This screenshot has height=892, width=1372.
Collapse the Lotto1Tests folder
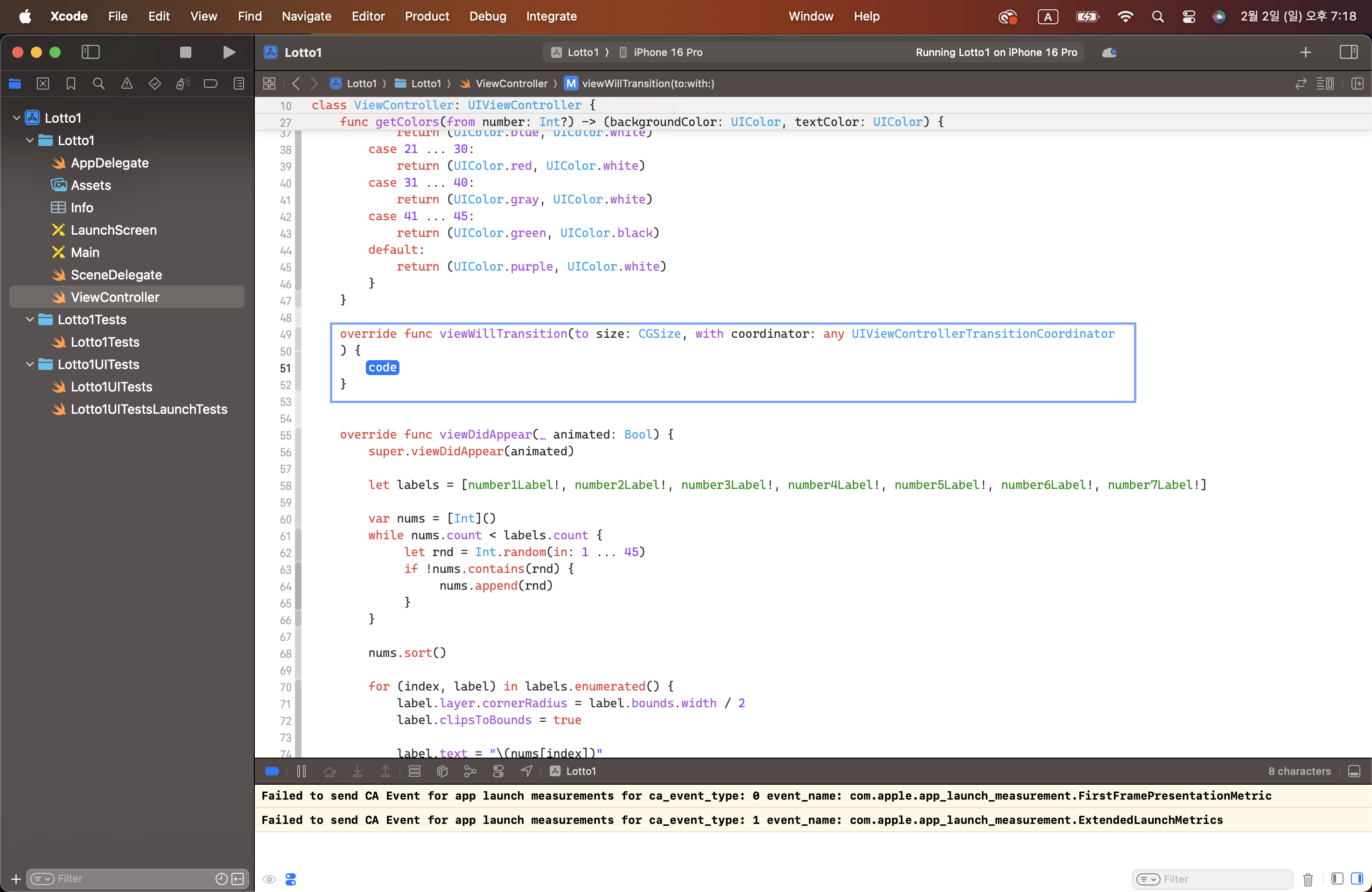[x=30, y=320]
